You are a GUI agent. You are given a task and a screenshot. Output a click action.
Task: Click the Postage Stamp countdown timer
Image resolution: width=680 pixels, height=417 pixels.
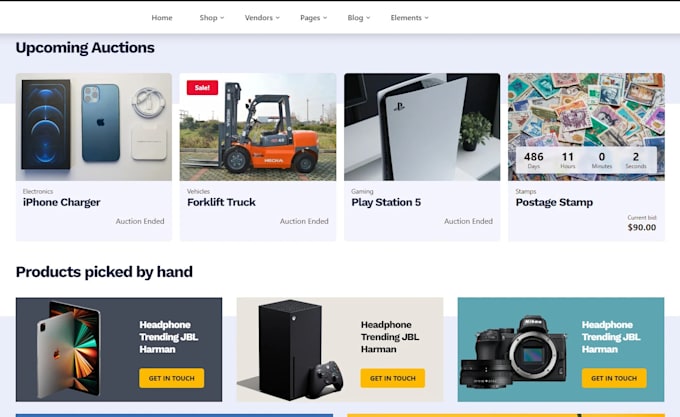[x=586, y=160]
